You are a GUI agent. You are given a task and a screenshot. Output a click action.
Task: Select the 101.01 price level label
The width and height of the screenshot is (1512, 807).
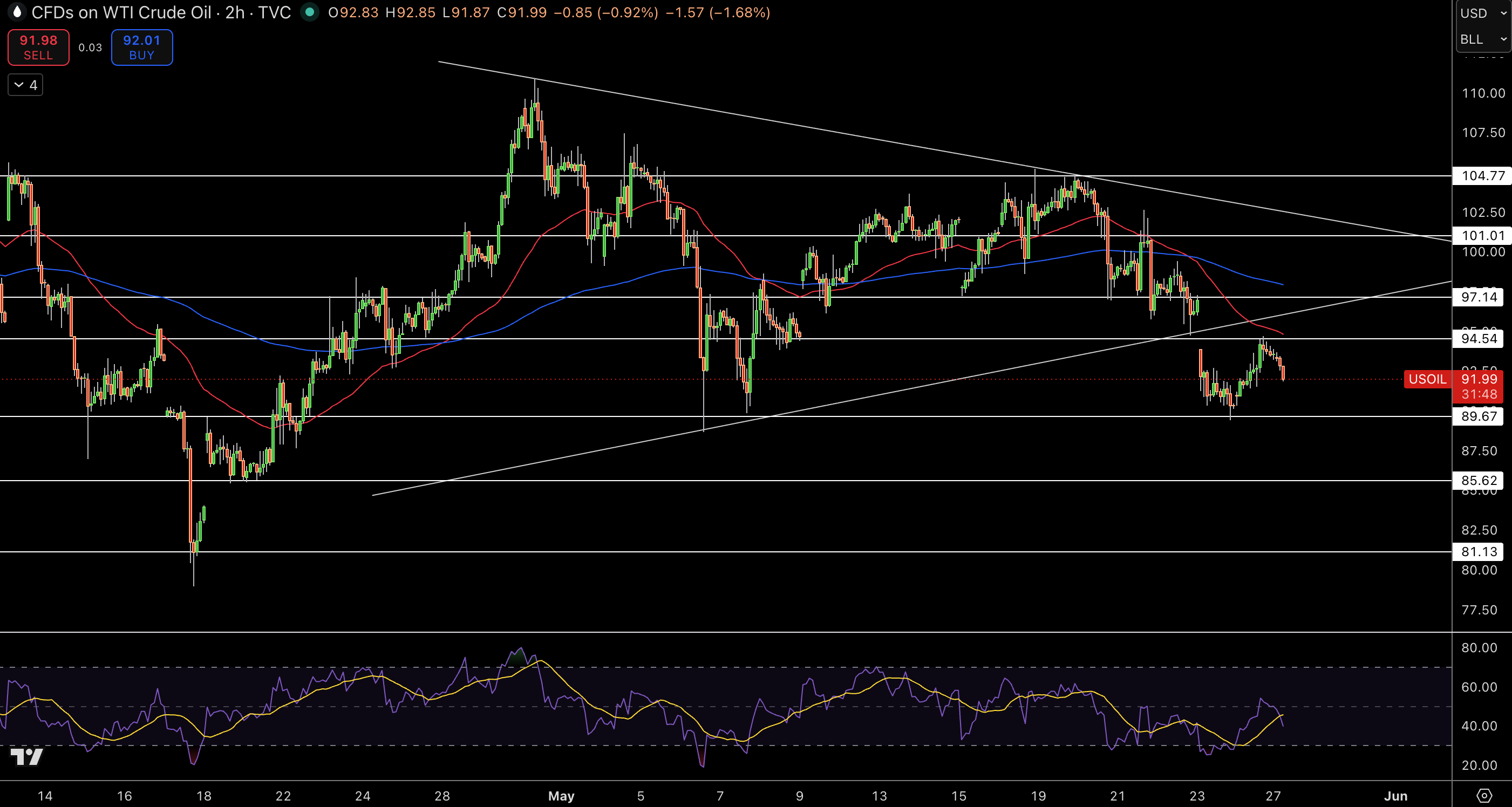tap(1481, 235)
